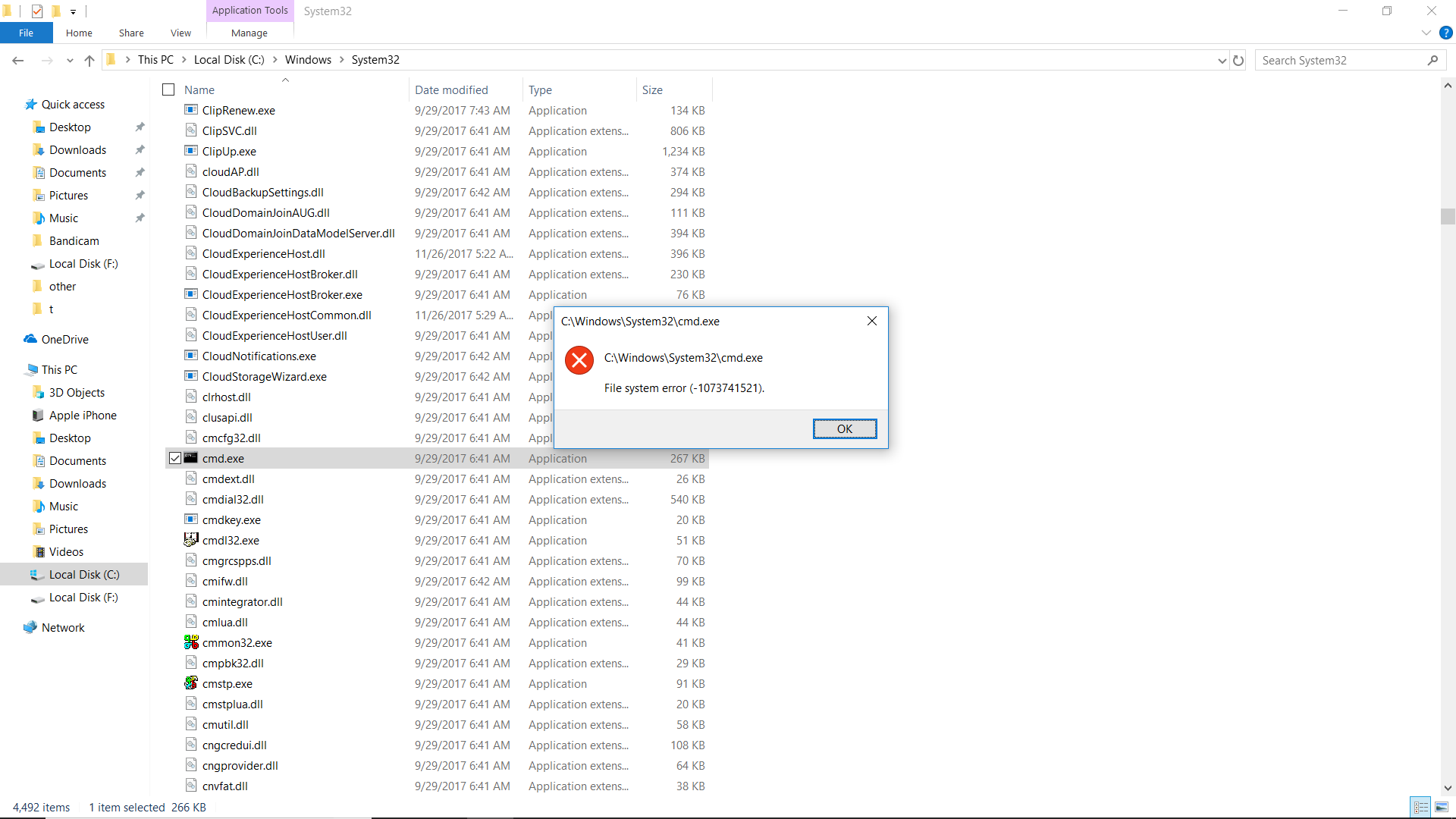The image size is (1456, 819).
Task: Click the back navigation button
Action: click(x=17, y=60)
